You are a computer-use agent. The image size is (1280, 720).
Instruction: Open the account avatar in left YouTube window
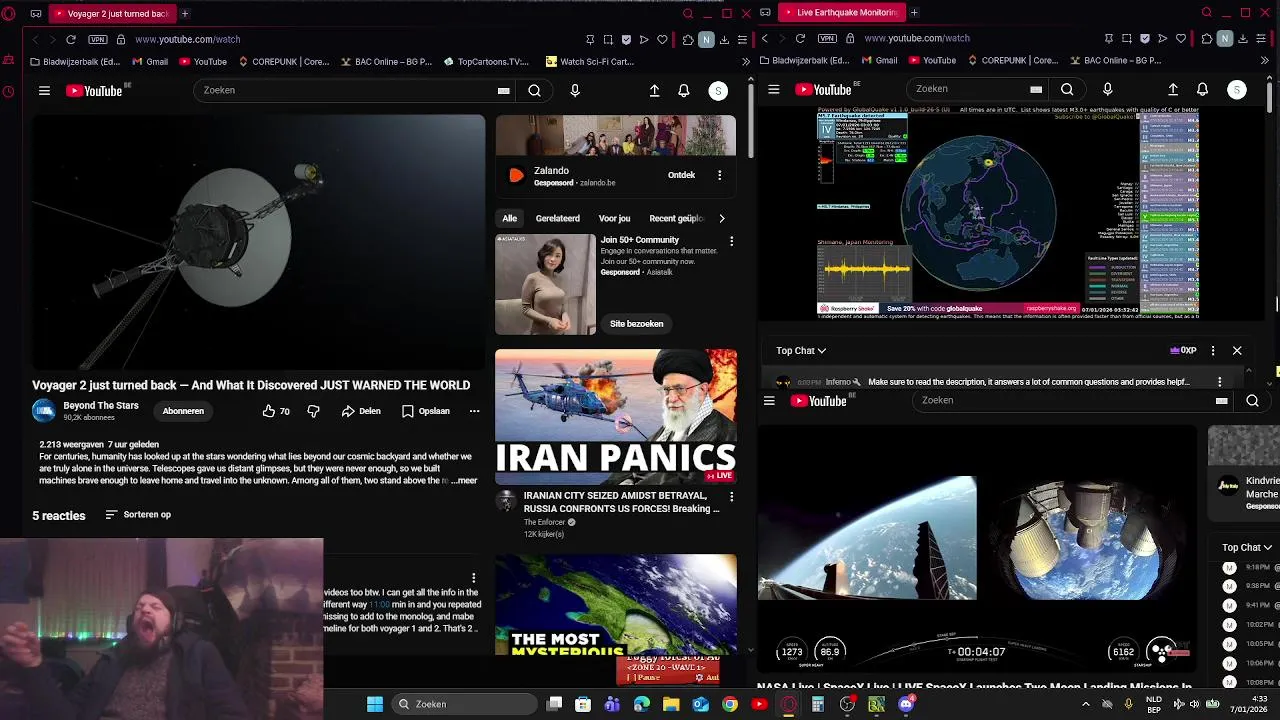click(x=718, y=91)
